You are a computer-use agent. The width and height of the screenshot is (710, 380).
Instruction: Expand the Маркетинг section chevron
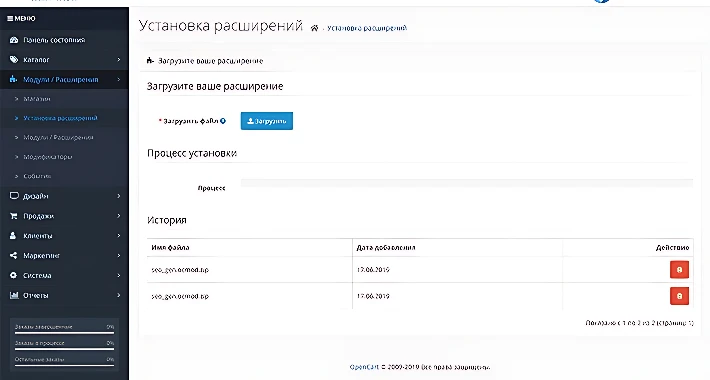119,255
